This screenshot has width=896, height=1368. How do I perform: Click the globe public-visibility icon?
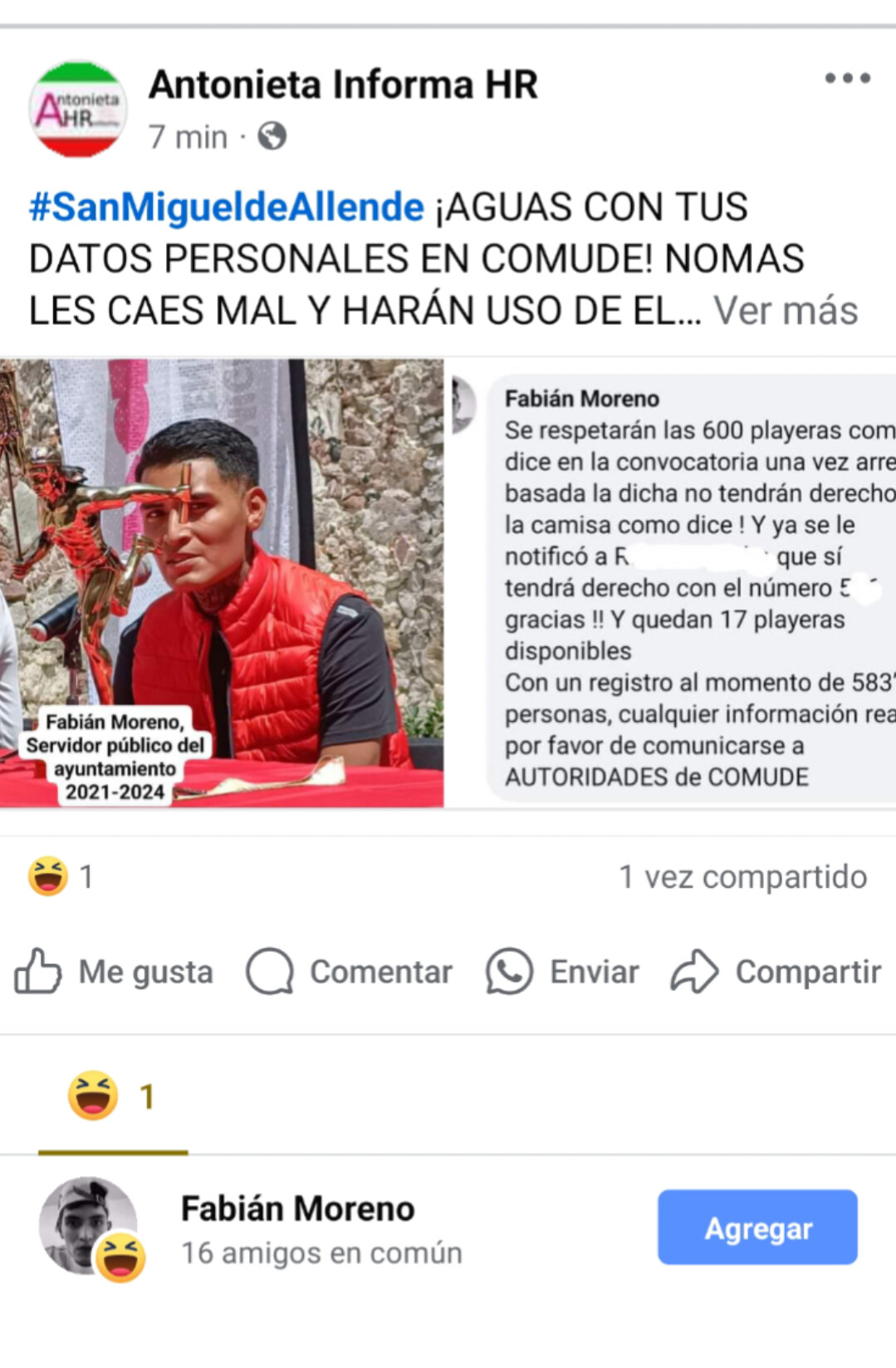pyautogui.click(x=272, y=135)
